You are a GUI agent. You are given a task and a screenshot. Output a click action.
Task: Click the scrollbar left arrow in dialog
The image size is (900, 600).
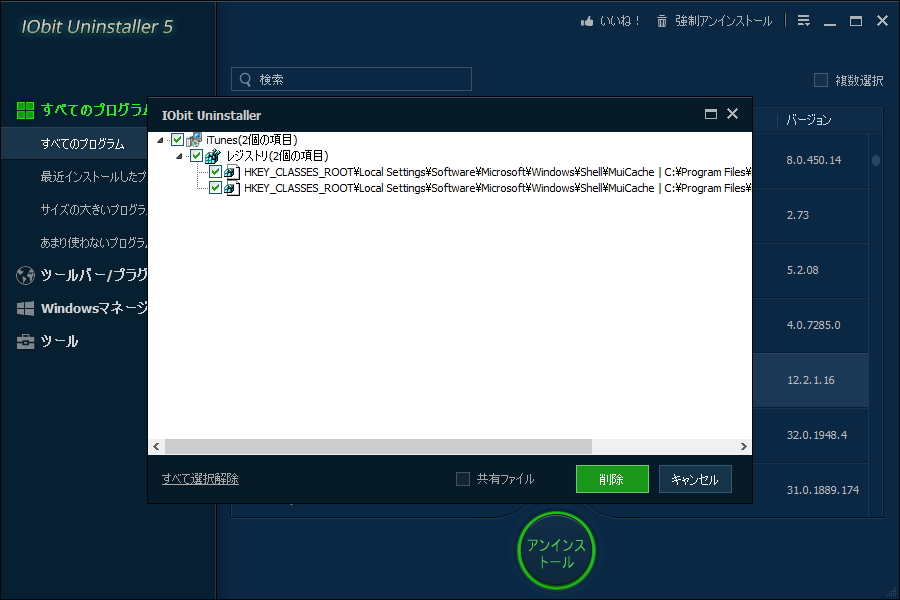156,447
